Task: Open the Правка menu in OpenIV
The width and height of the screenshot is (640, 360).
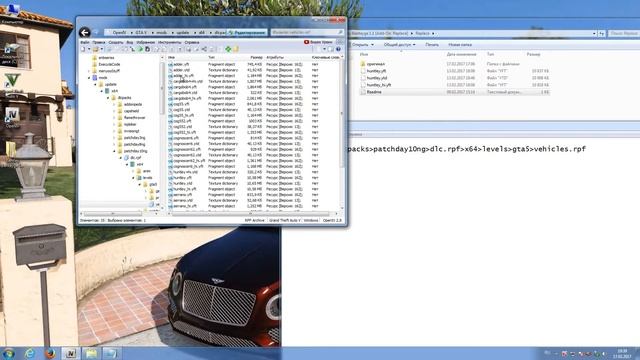Action: pyautogui.click(x=98, y=42)
